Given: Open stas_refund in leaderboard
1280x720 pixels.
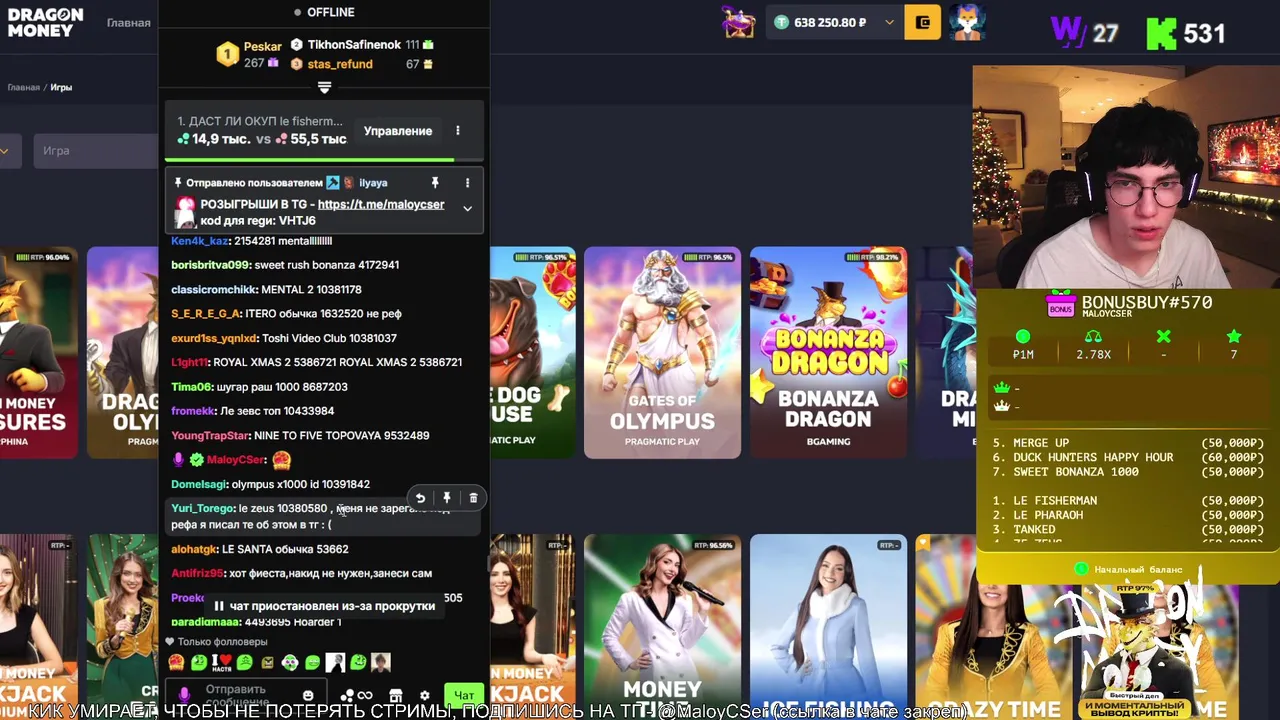Looking at the screenshot, I should (x=340, y=64).
